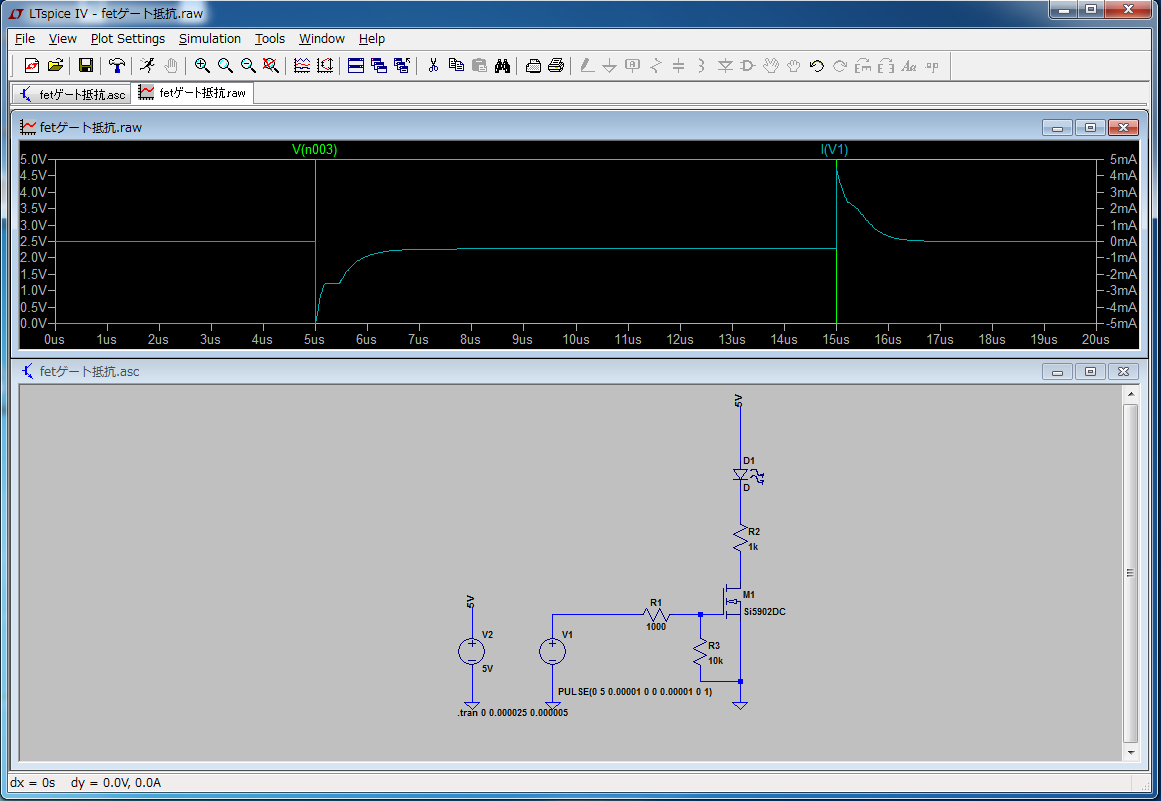Open the Tools menu
1161x801 pixels.
(x=269, y=39)
